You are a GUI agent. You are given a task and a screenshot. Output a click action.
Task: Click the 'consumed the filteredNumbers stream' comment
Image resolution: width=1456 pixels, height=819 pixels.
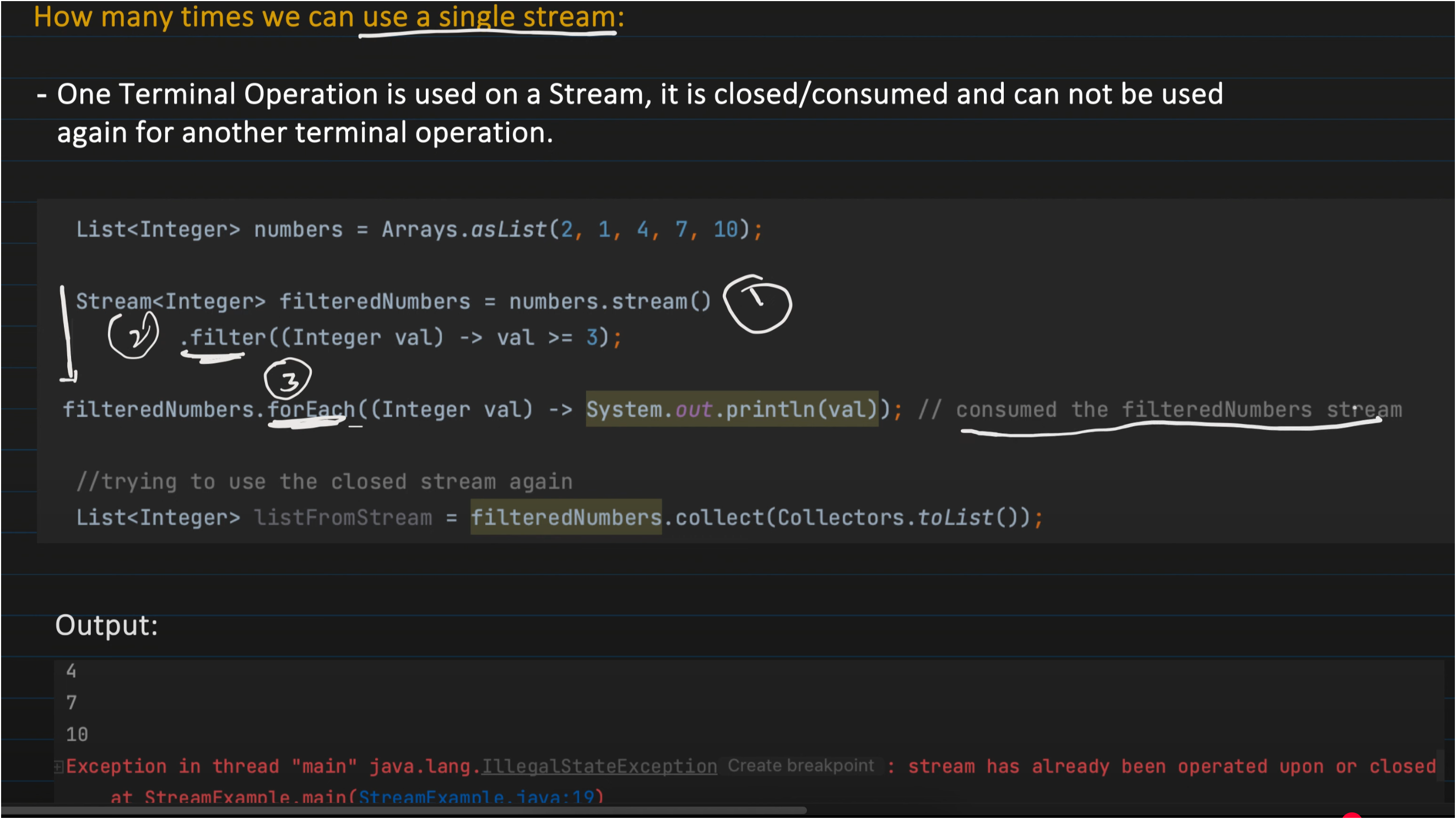pos(1178,409)
